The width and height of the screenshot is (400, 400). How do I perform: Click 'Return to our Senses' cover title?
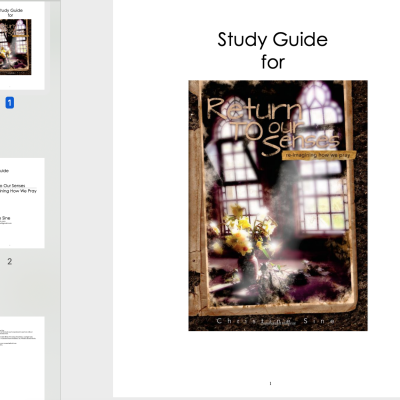(273, 126)
